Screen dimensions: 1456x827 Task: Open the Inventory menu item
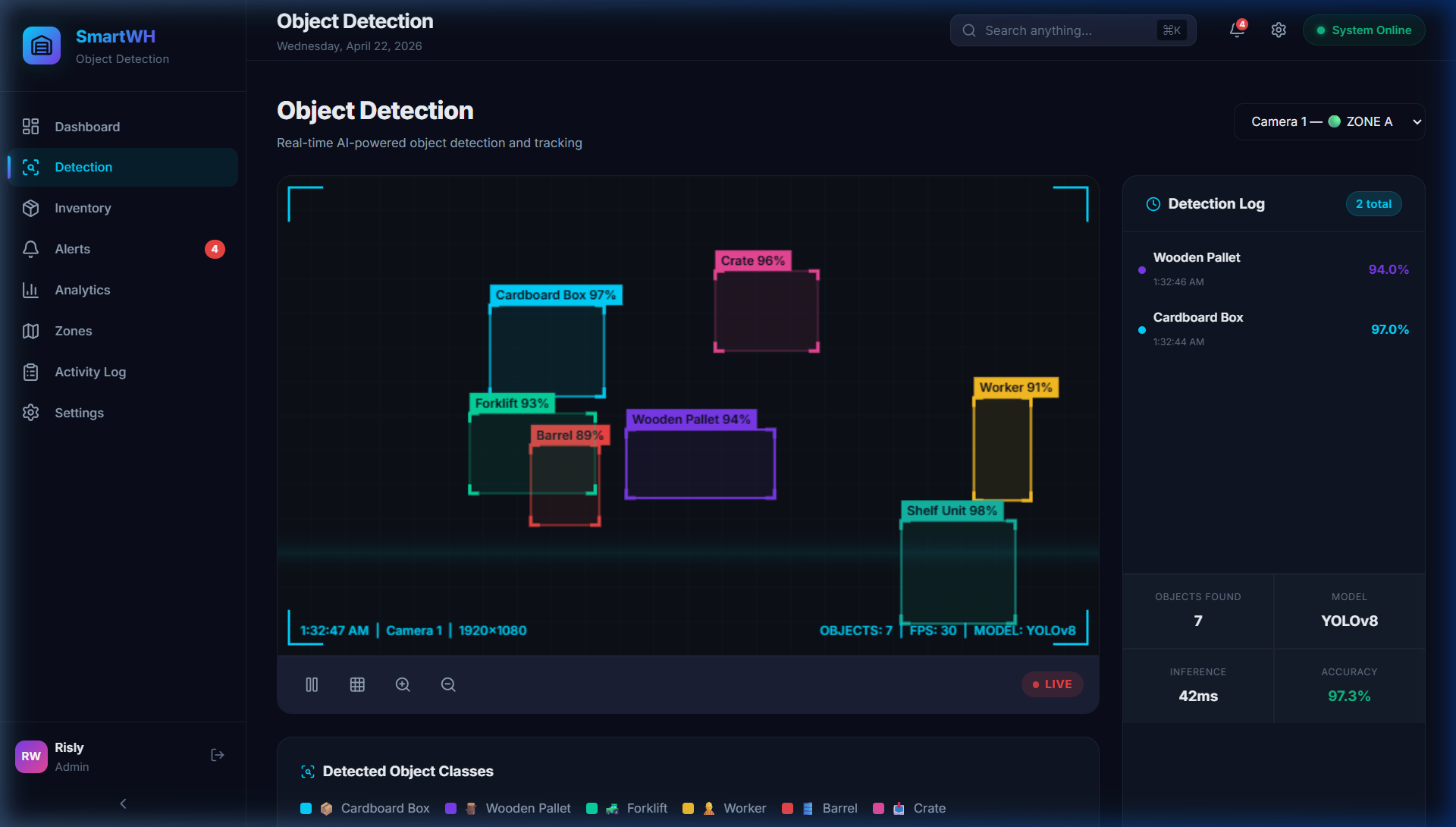tap(83, 208)
